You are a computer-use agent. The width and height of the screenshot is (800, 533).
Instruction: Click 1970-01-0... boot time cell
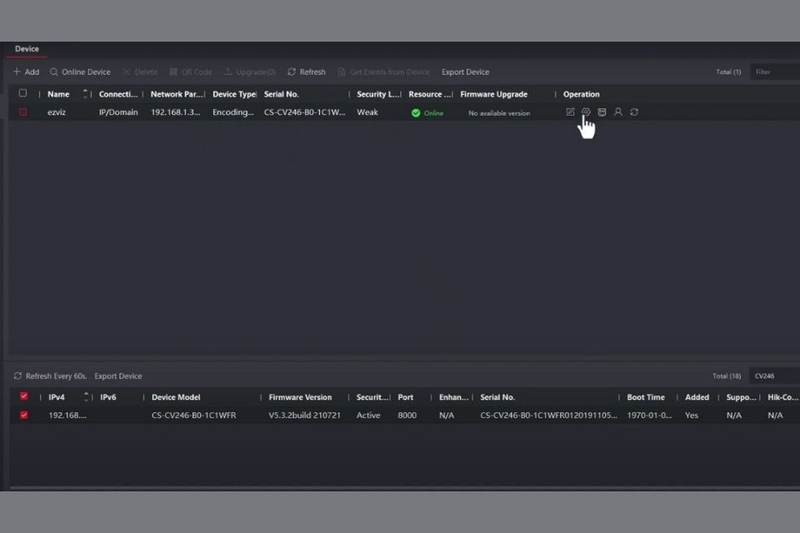point(649,415)
